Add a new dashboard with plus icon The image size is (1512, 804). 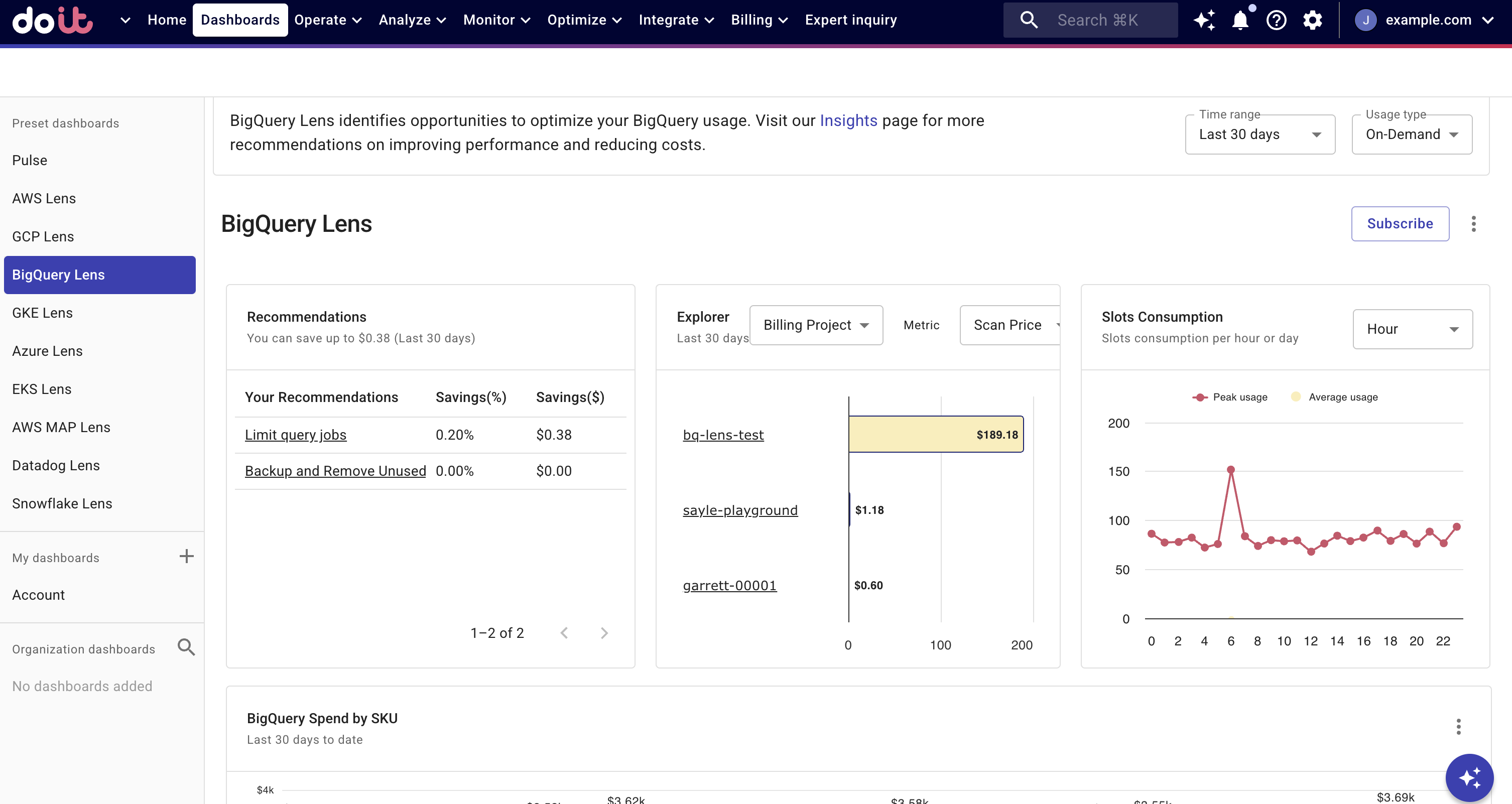pos(186,557)
